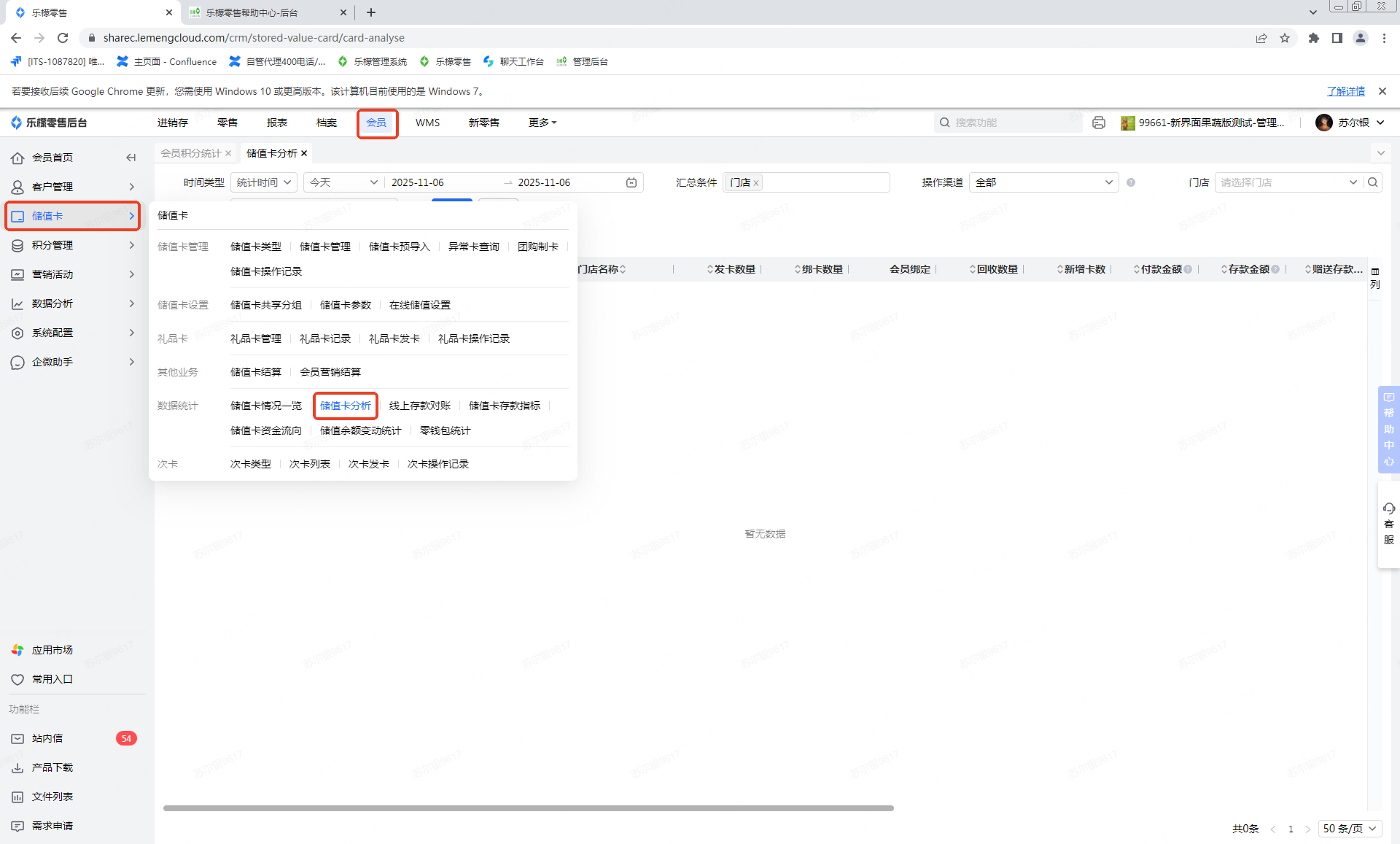
Task: Open the 操作渠道 全部 dropdown
Action: click(1043, 182)
